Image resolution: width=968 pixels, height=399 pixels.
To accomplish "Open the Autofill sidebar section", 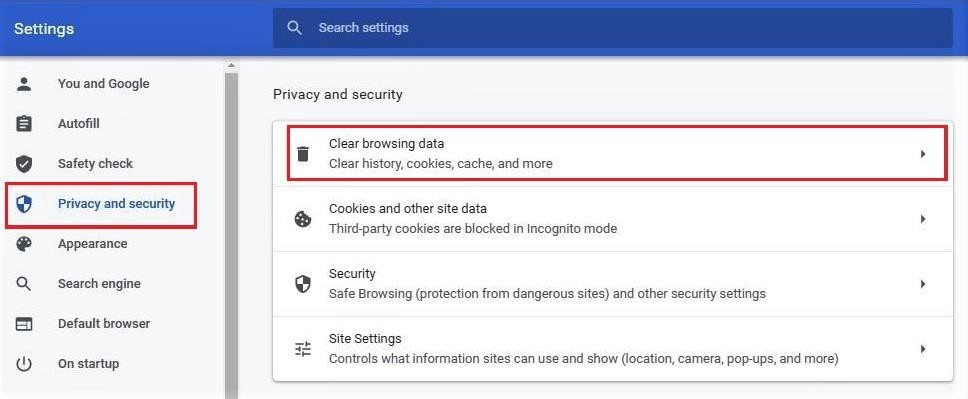I will (78, 124).
